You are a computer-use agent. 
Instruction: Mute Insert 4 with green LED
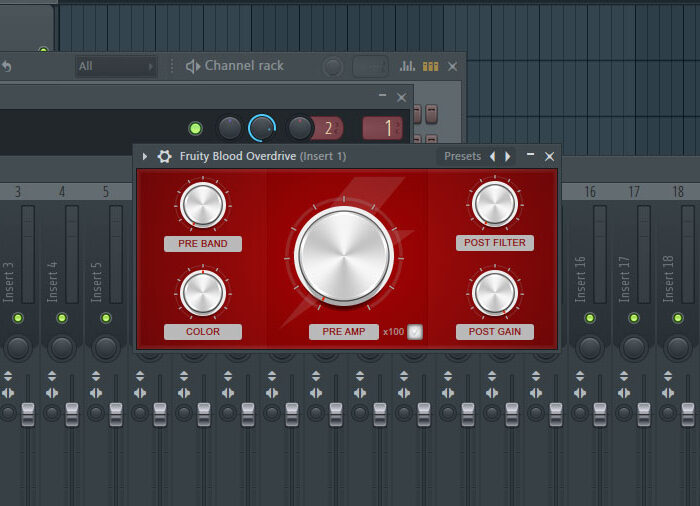(x=62, y=318)
